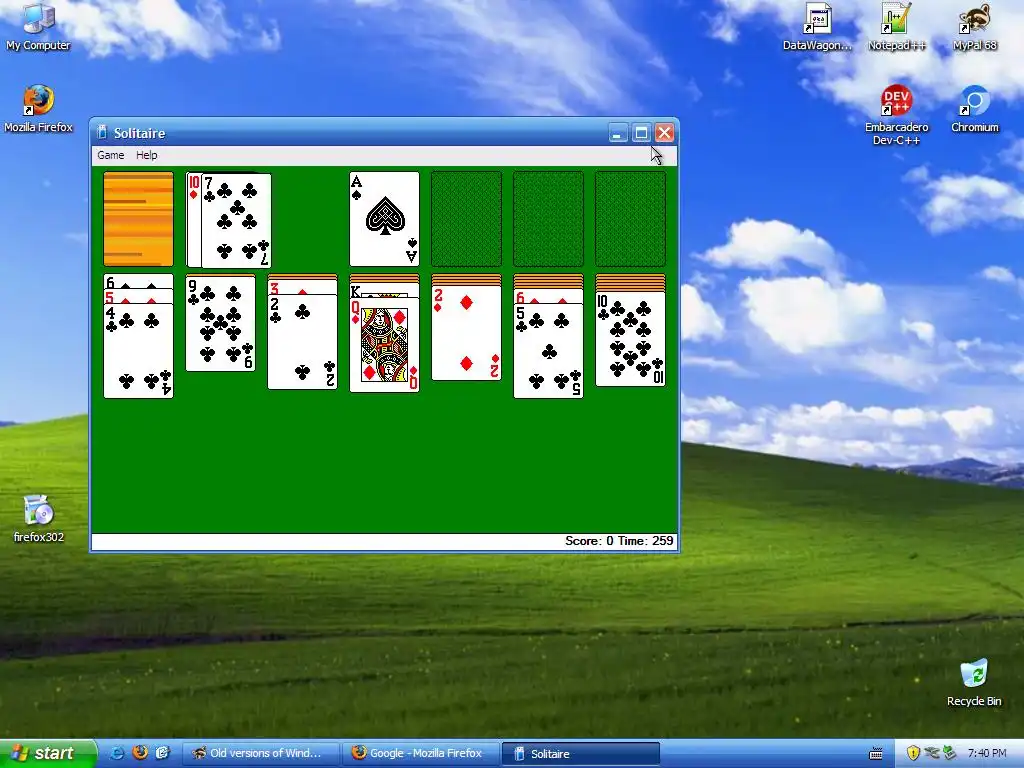Screen dimensions: 1024x768
Task: Open the Game menu in Solitaire
Action: point(110,155)
